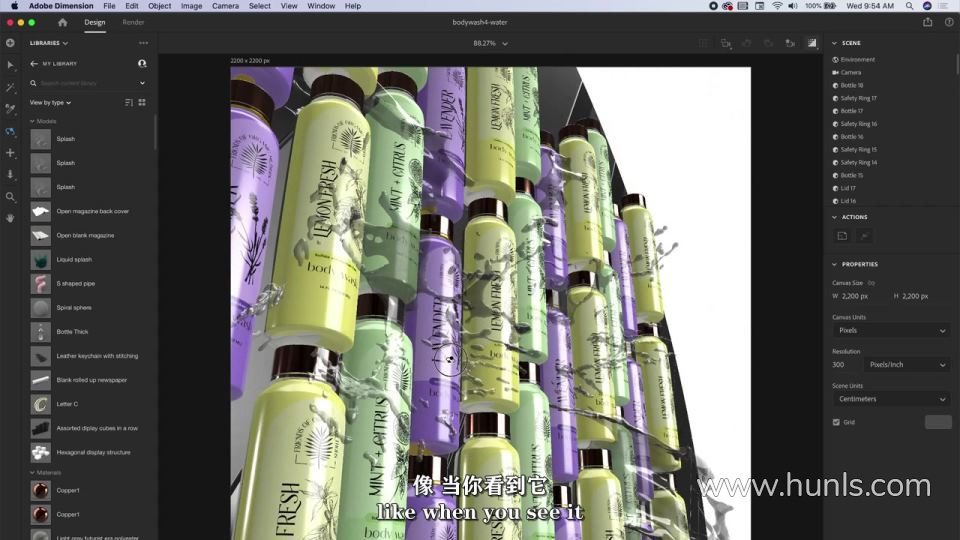The width and height of the screenshot is (960, 540).
Task: Select the Hand tool
Action: click(x=10, y=218)
